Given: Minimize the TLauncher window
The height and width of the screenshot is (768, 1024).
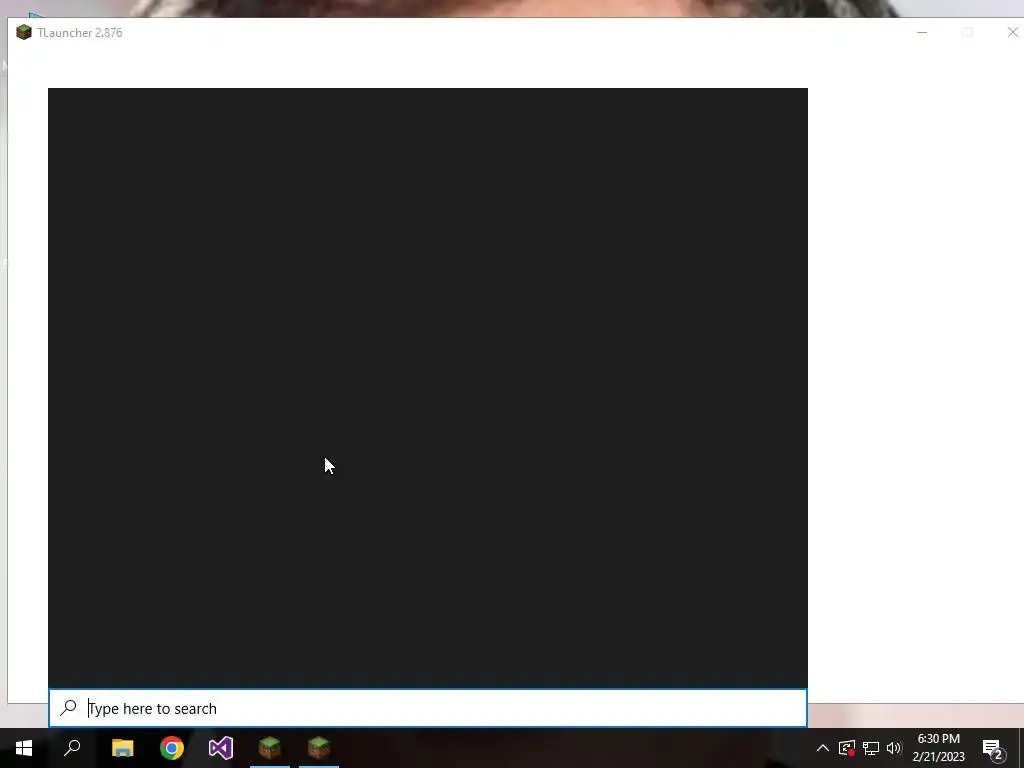Looking at the screenshot, I should tap(922, 32).
